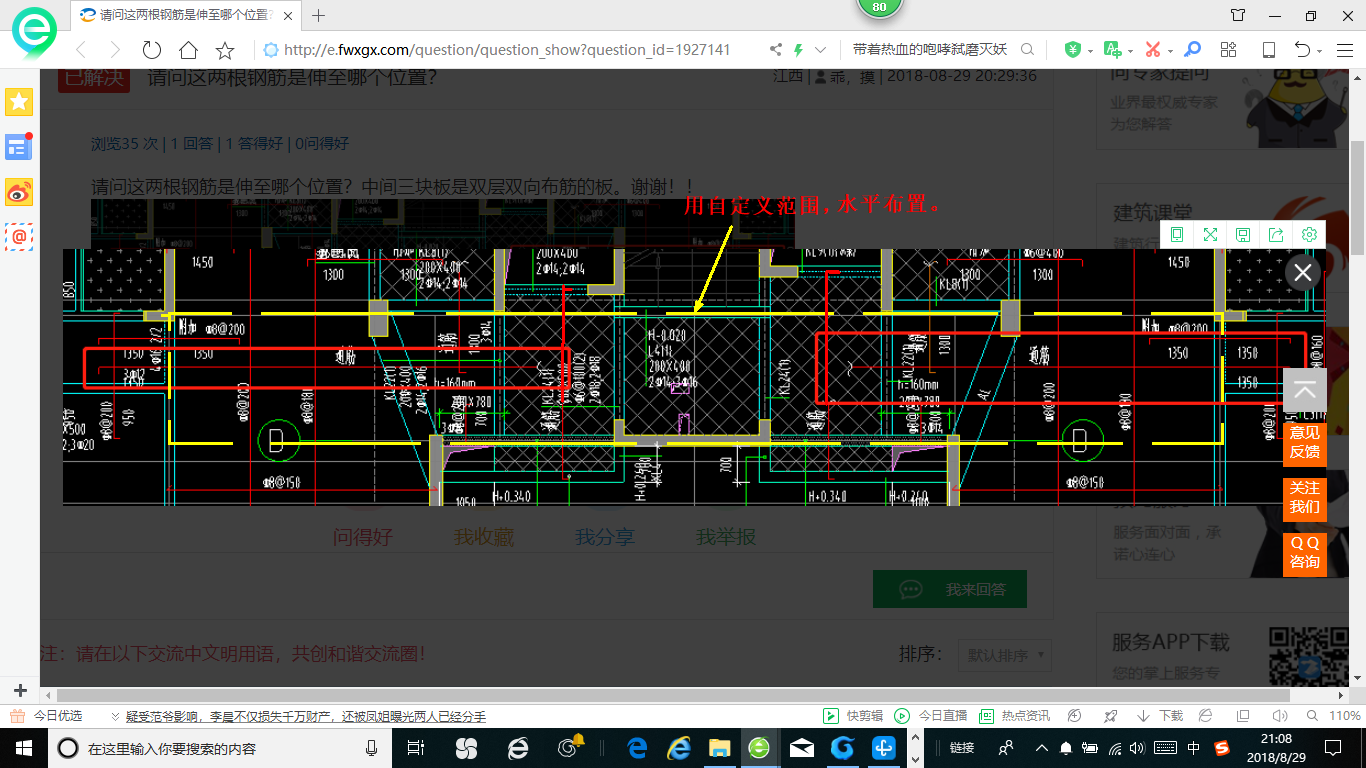Screen dimensions: 1366x768
Task: Reload the page with the refresh icon
Action: (151, 49)
